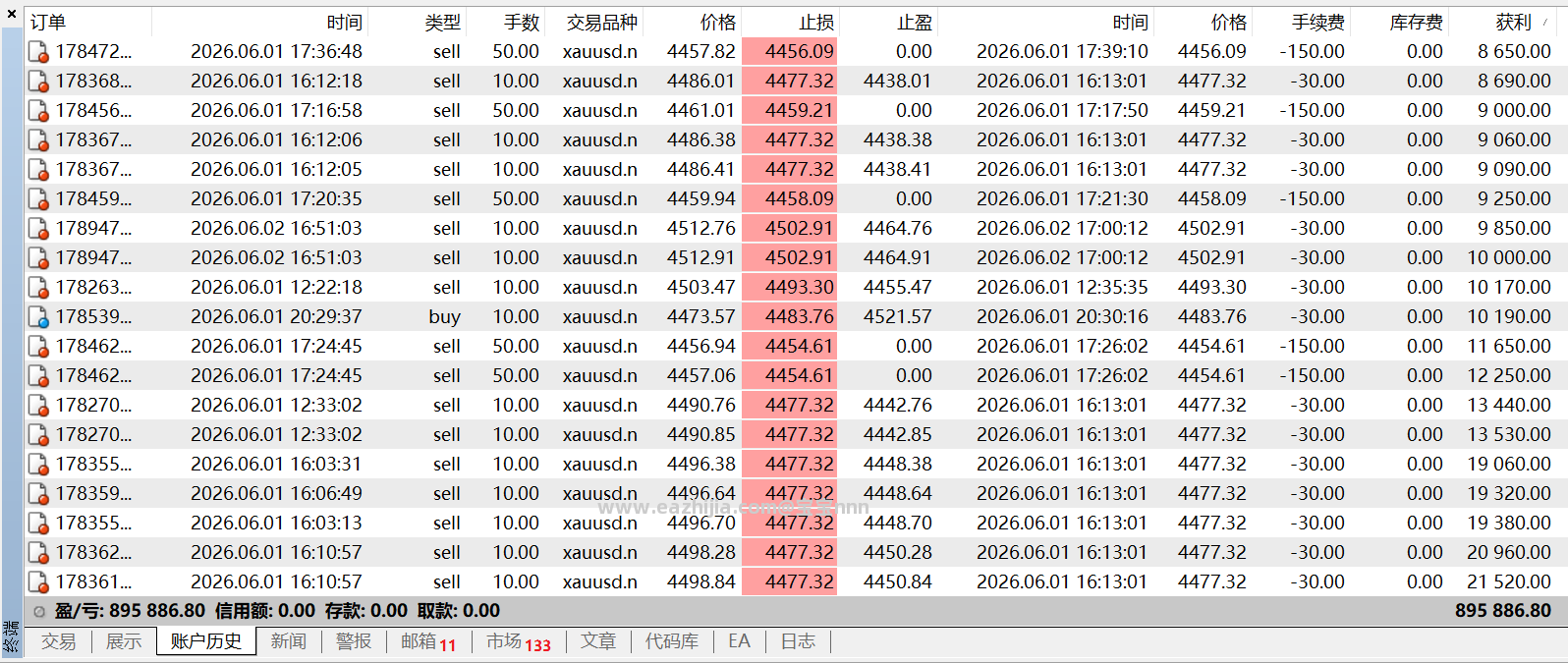Click the order icon in the 13 440.00 profit row
This screenshot has width=1568, height=663.
(38, 405)
